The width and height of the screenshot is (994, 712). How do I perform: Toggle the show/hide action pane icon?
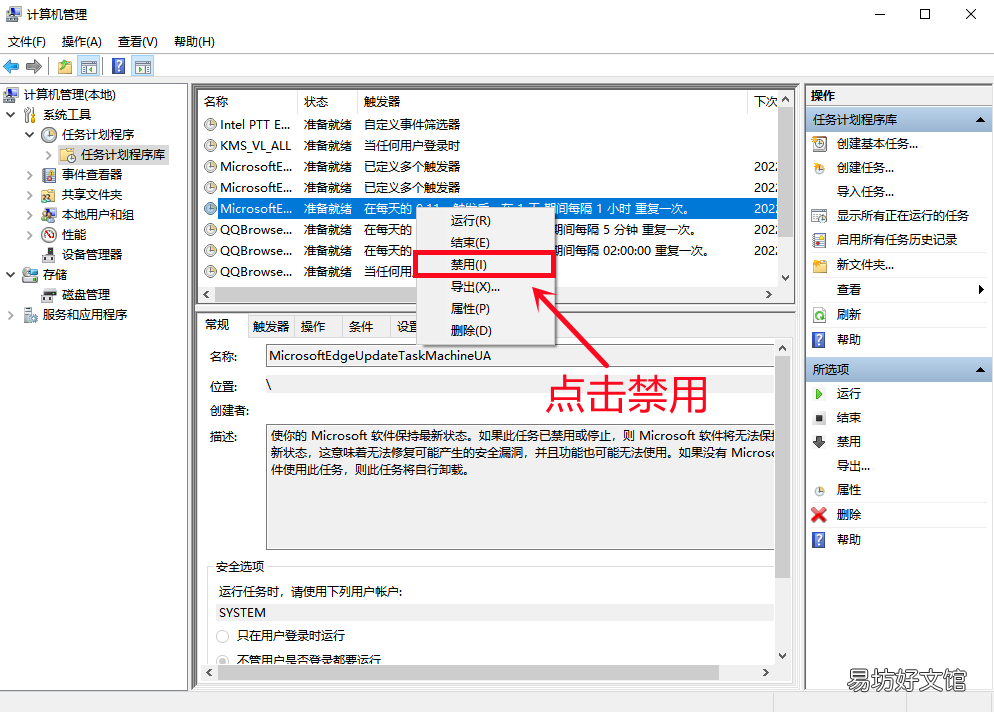[x=143, y=66]
